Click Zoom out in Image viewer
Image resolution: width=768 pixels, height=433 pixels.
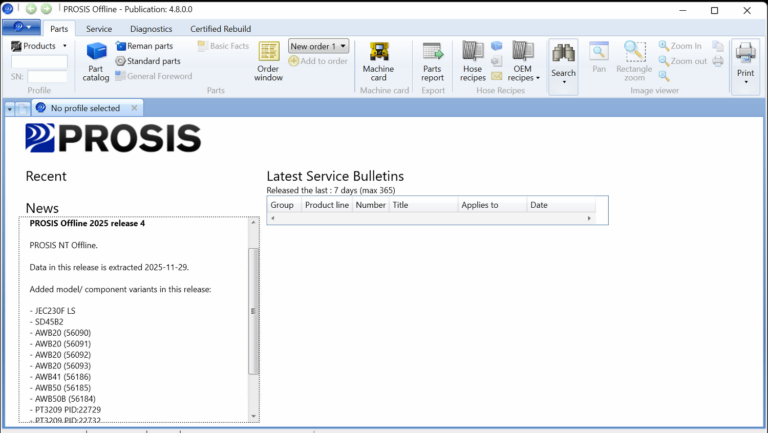683,61
